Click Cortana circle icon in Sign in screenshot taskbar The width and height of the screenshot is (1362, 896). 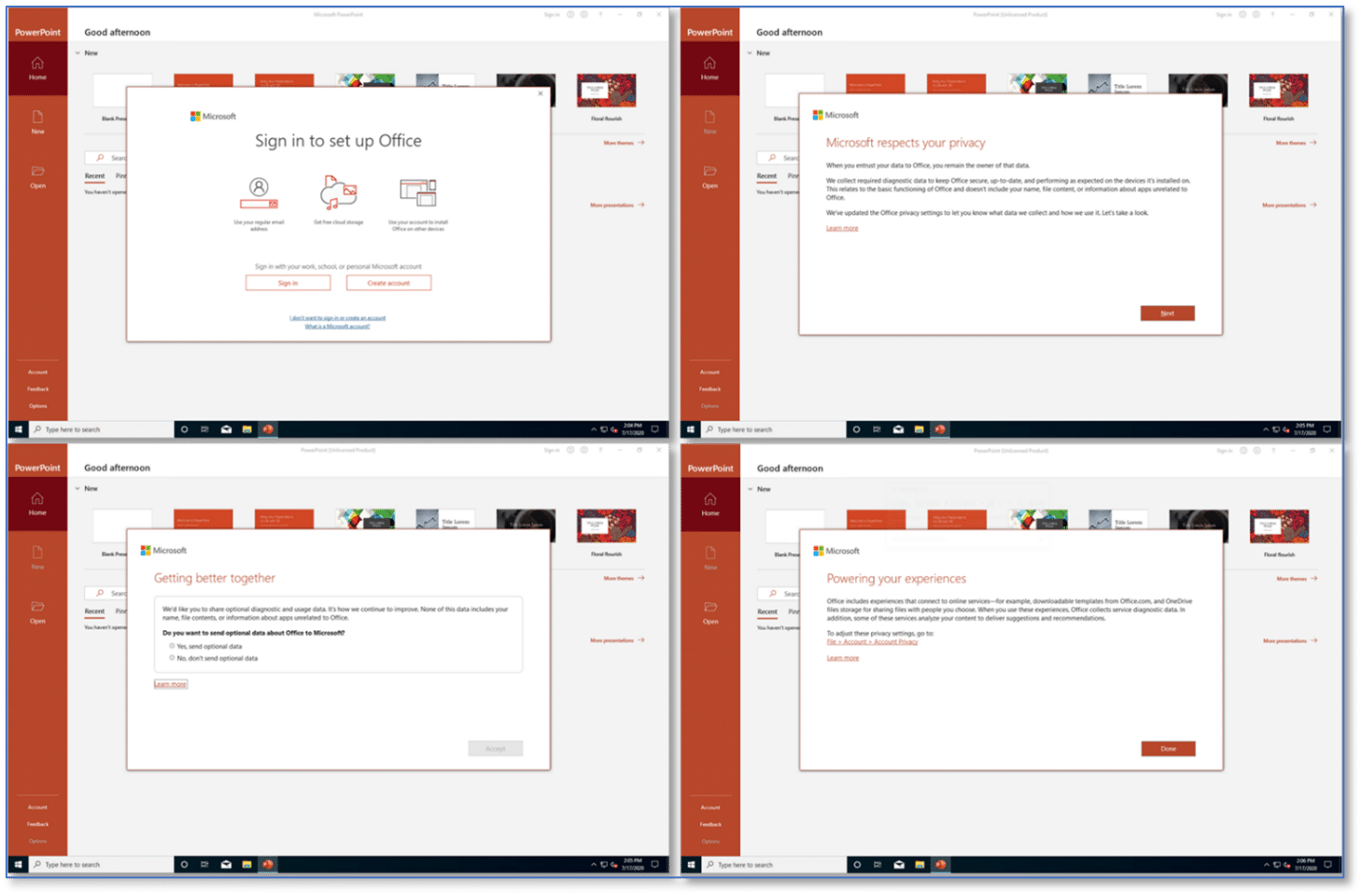(x=185, y=429)
